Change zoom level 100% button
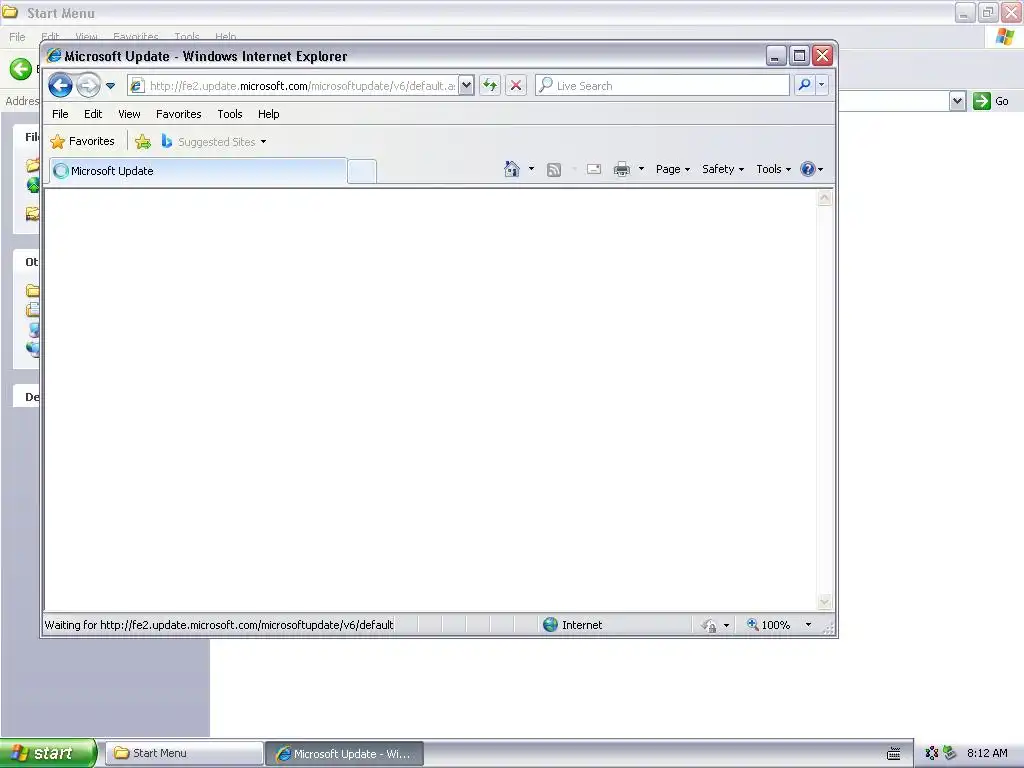The image size is (1024, 768). pos(769,625)
